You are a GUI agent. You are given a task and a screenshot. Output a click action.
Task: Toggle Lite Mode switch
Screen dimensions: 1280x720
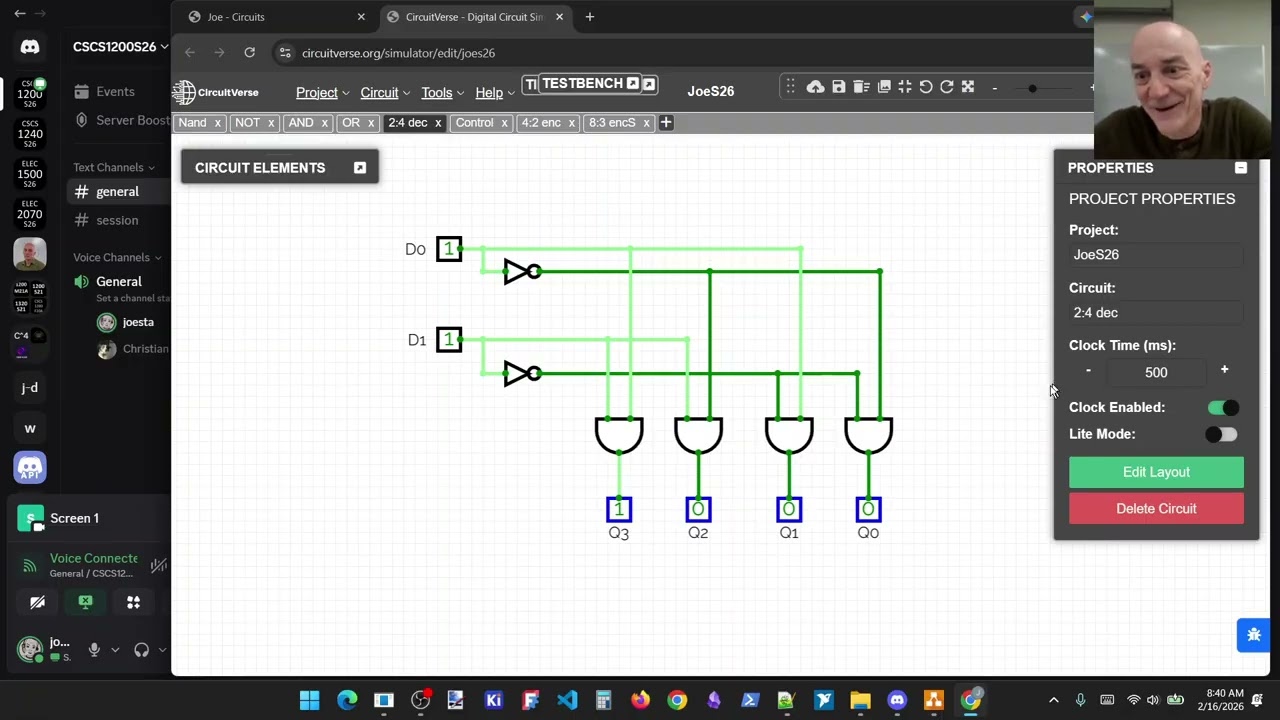(x=1221, y=434)
